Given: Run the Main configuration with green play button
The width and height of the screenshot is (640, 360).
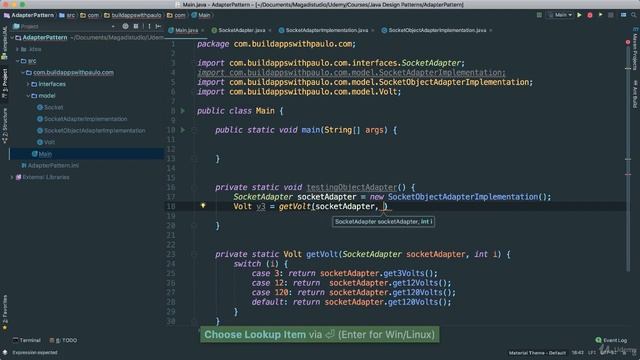Looking at the screenshot, I should (579, 15).
